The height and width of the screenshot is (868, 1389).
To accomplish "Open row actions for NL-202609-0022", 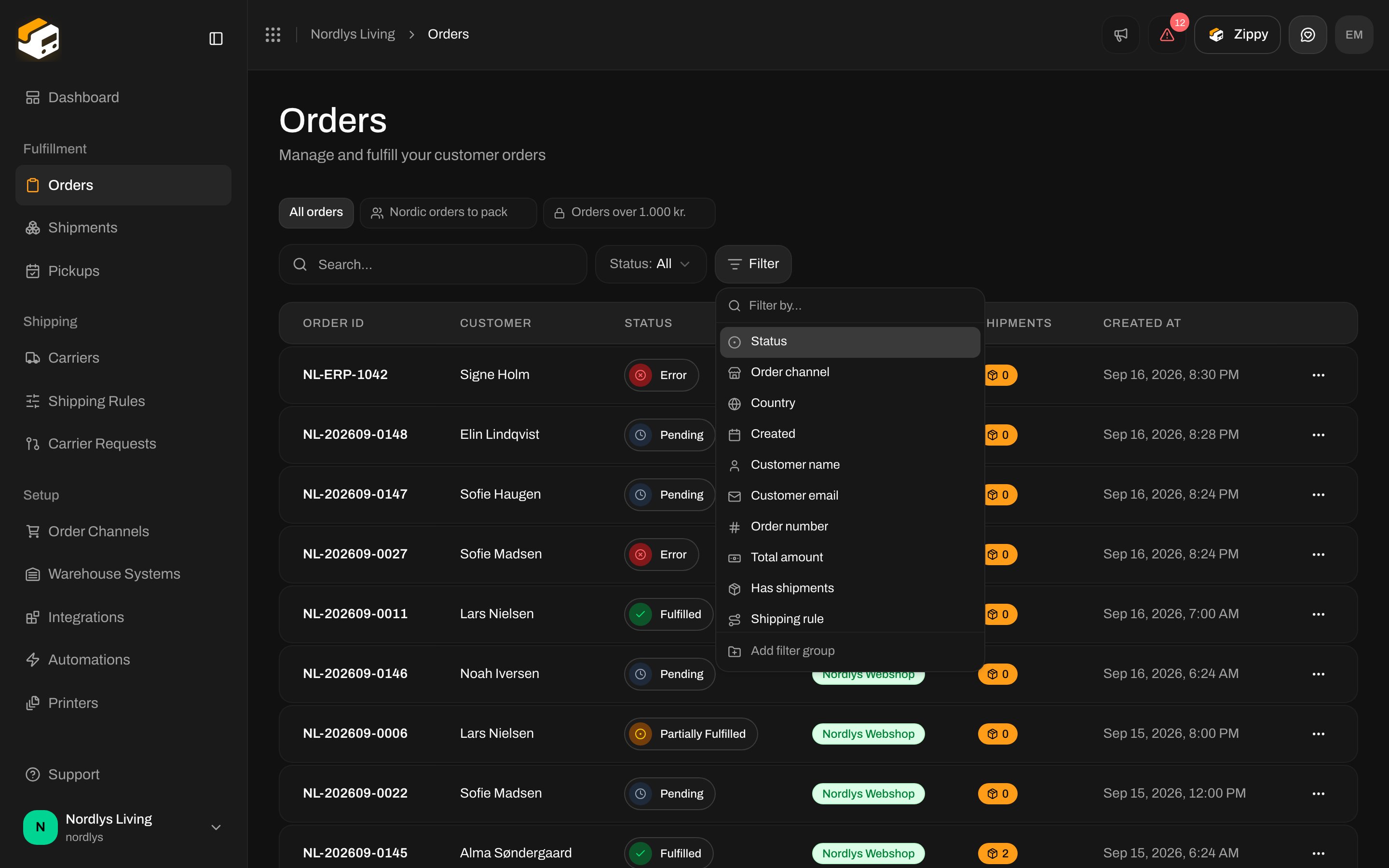I will pos(1319,793).
